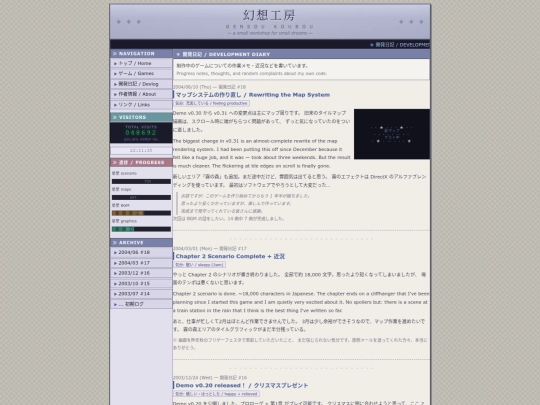Click the sleepy (3am) mood tag
Image resolution: width=540 pixels, height=405 pixels.
(199, 265)
